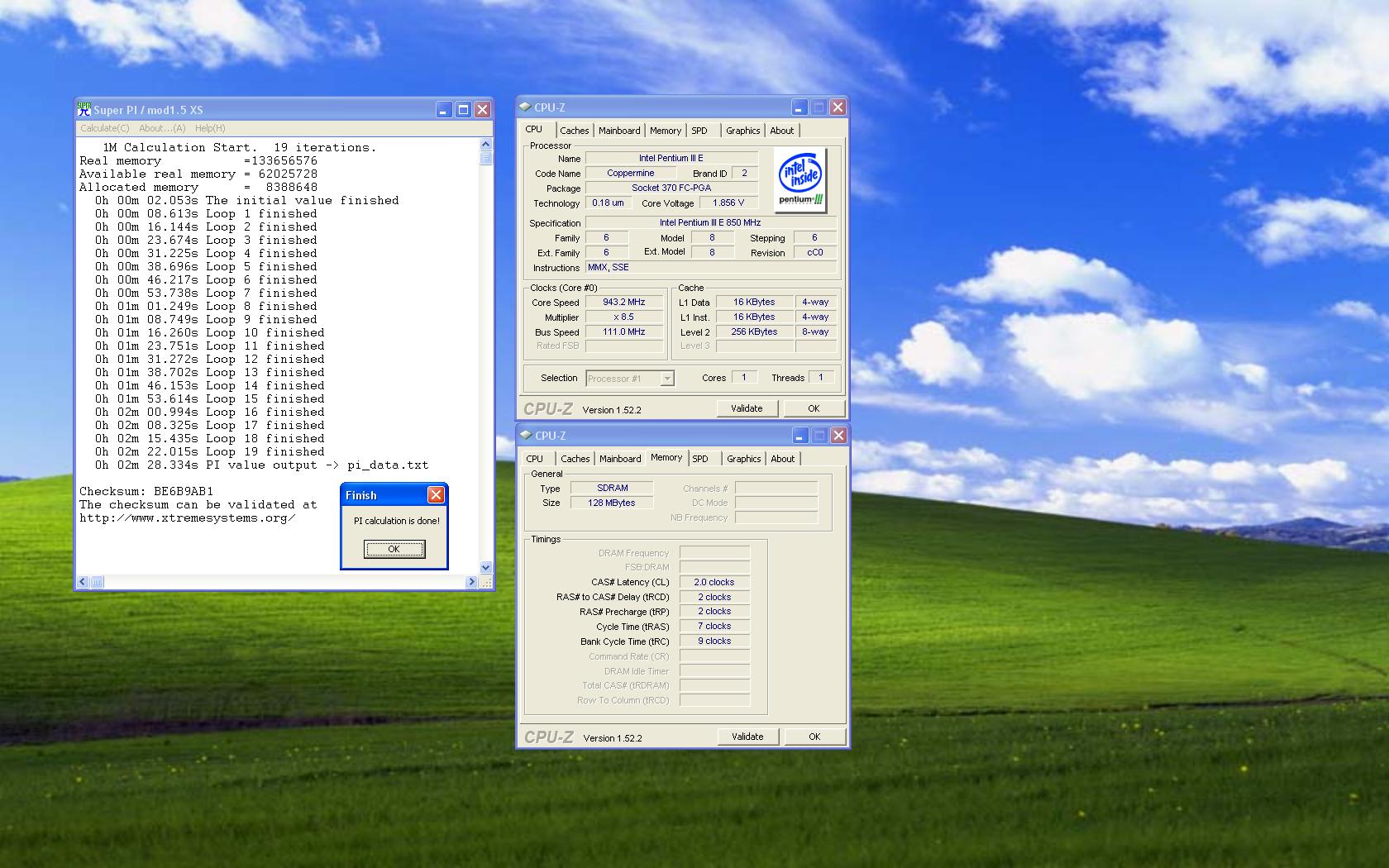Switch to SPD tab in top CPU-Z

point(699,131)
